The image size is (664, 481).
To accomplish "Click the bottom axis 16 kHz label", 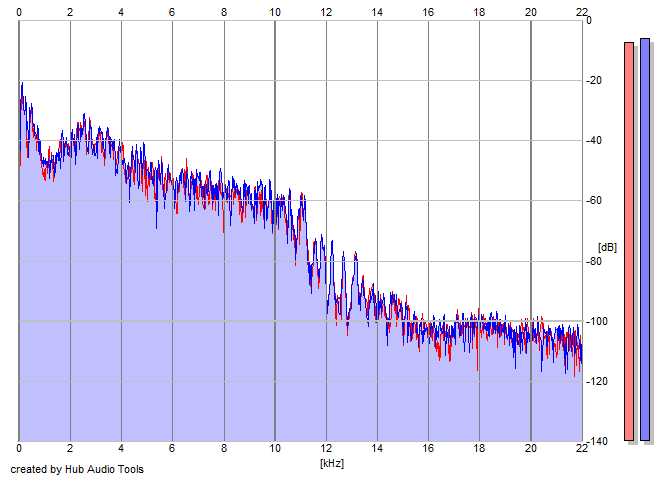I will [428, 448].
